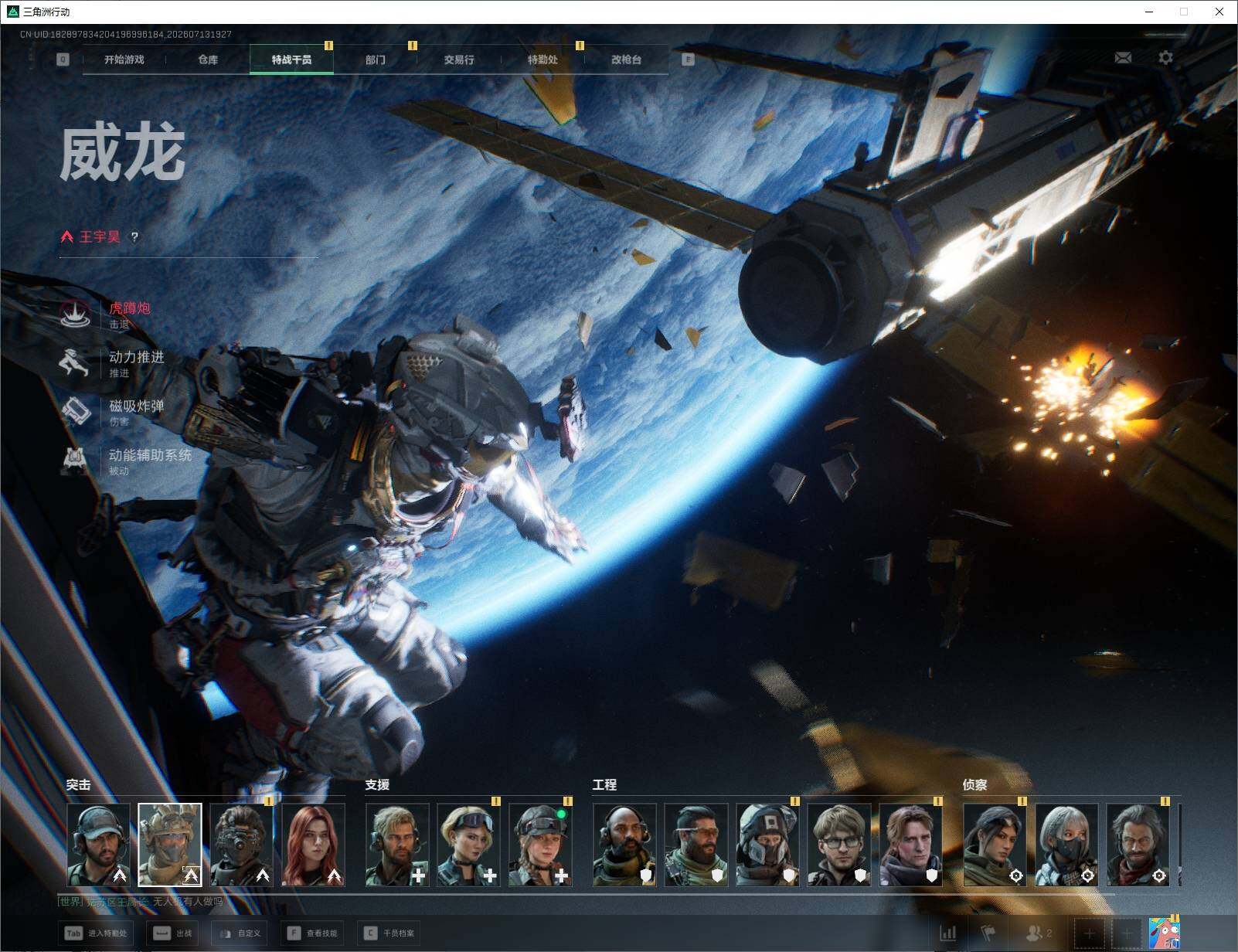Screen dimensions: 1238x952
Task: Open the 自定义 customize button
Action: pos(240,933)
